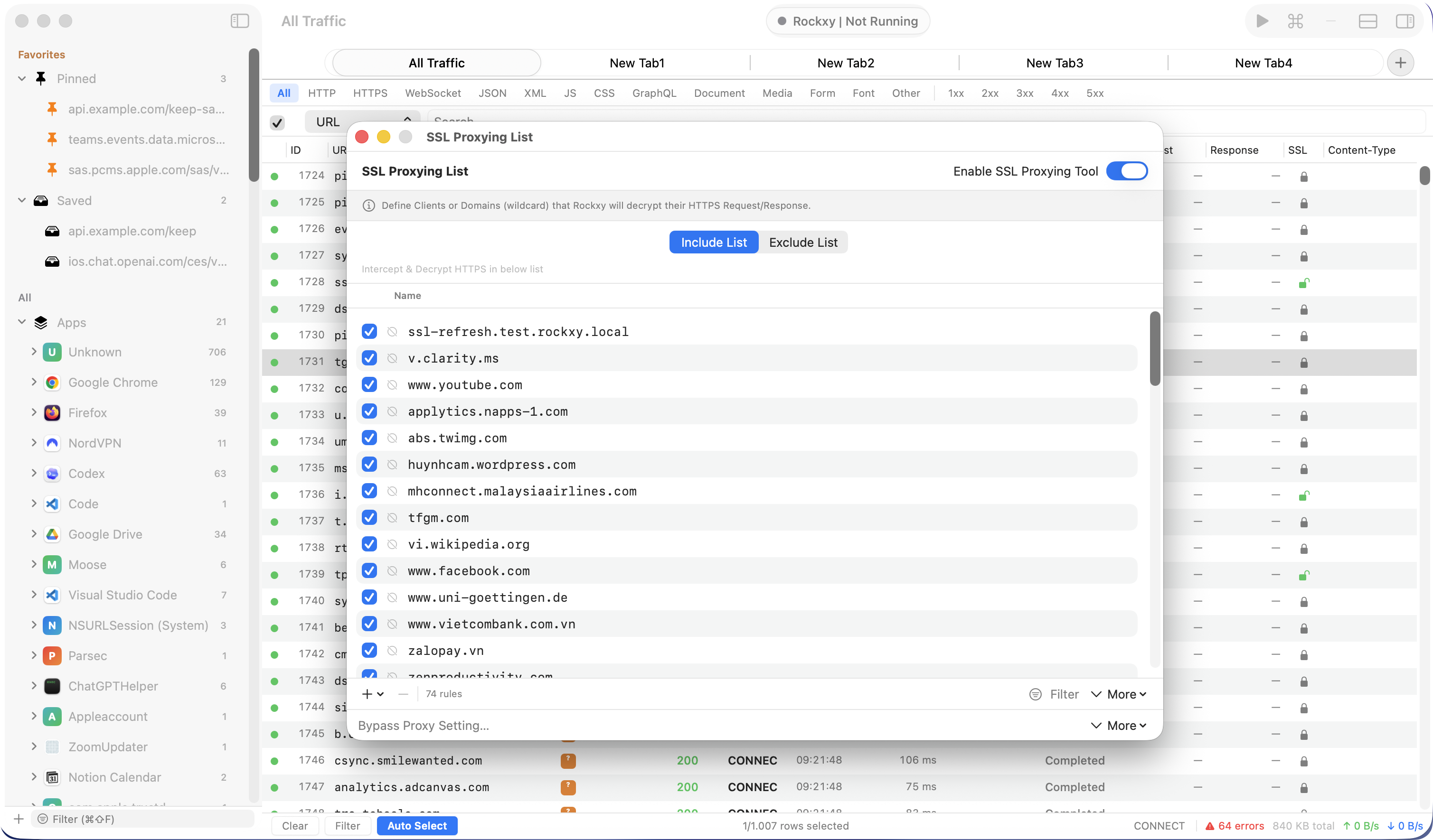Viewport: 1433px width, 840px height.
Task: Open the More menu beside Filter
Action: point(1119,694)
